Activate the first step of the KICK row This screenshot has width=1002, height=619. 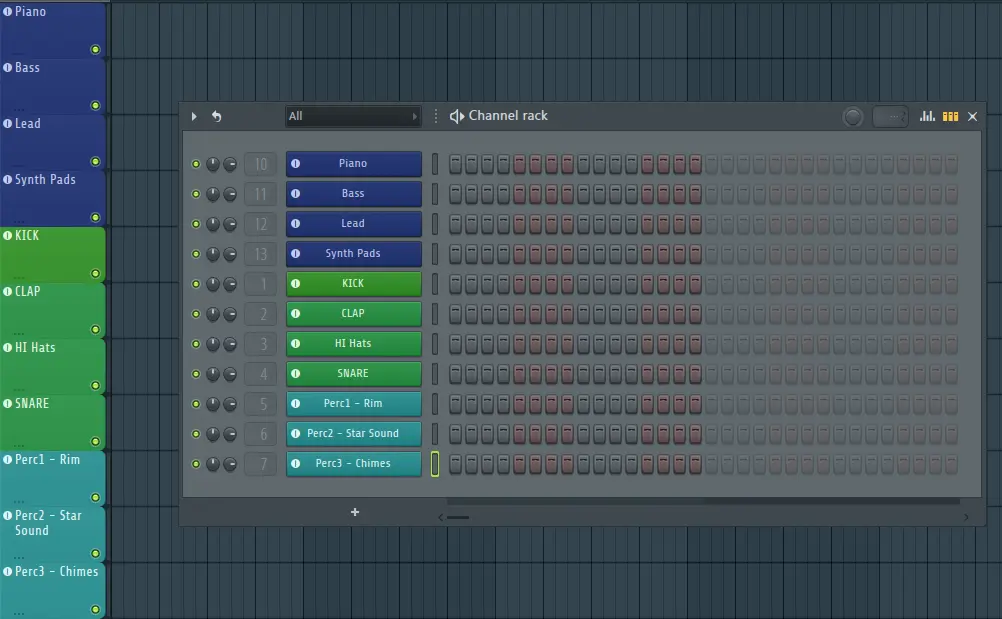click(455, 284)
